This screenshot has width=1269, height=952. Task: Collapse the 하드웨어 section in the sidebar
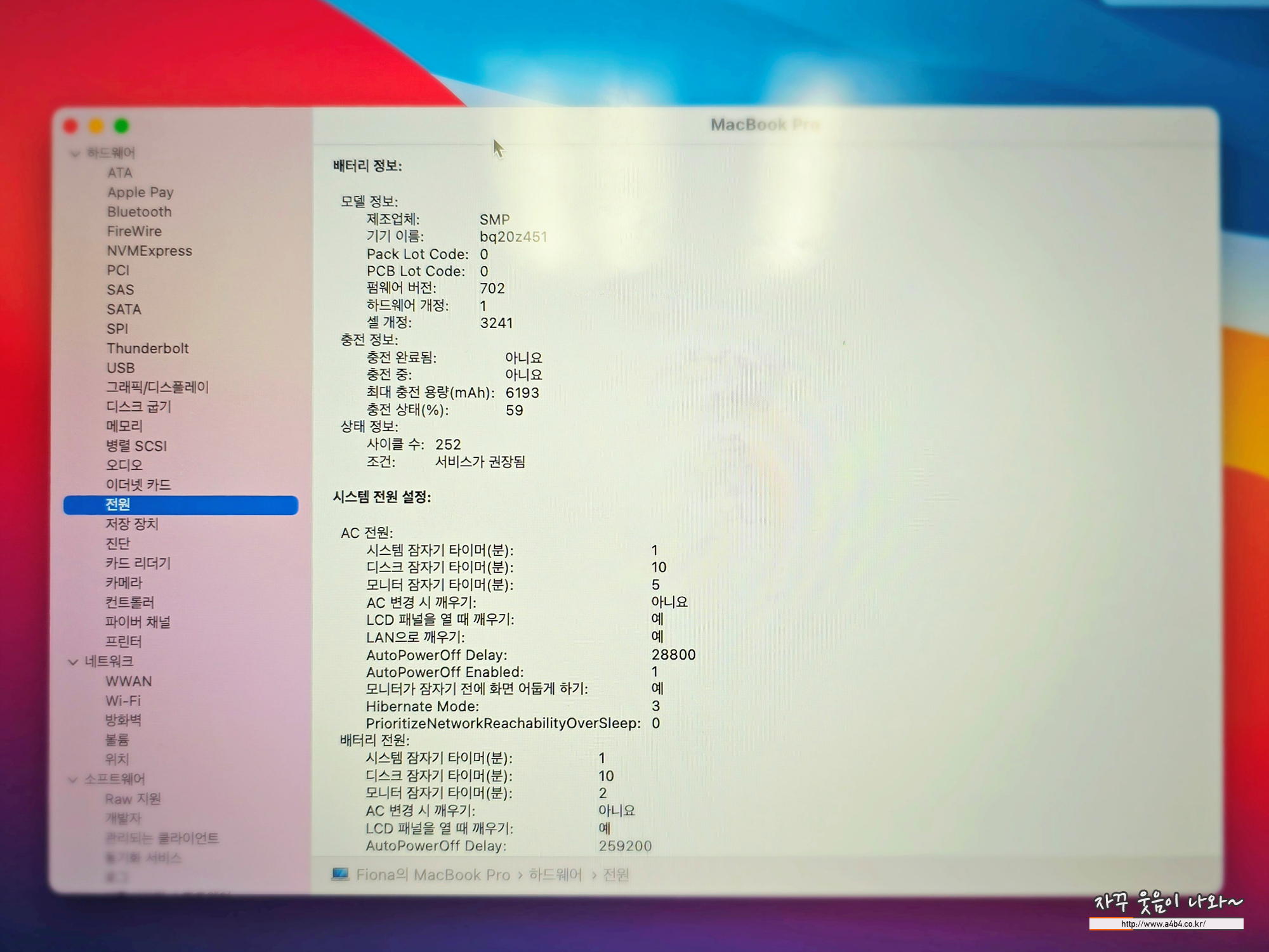(x=74, y=153)
